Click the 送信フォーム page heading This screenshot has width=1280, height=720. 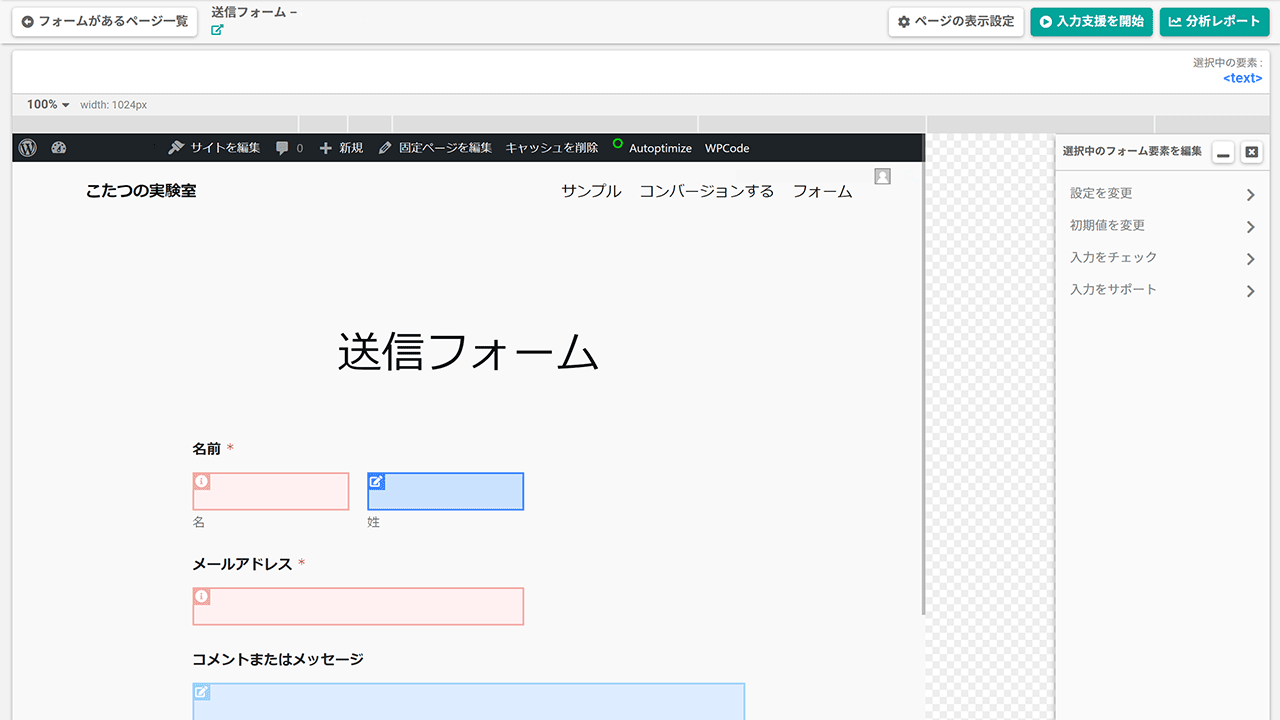coord(468,352)
